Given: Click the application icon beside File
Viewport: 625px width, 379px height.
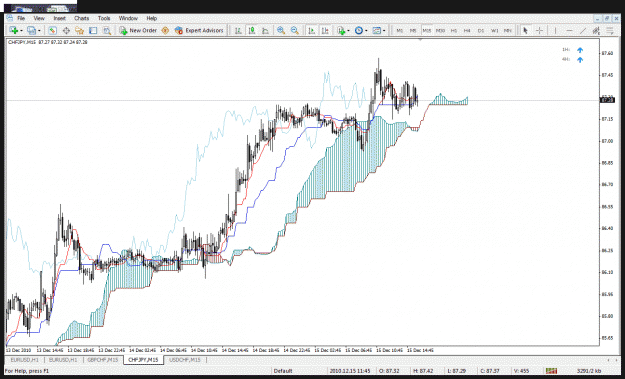Looking at the screenshot, I should click(x=10, y=18).
